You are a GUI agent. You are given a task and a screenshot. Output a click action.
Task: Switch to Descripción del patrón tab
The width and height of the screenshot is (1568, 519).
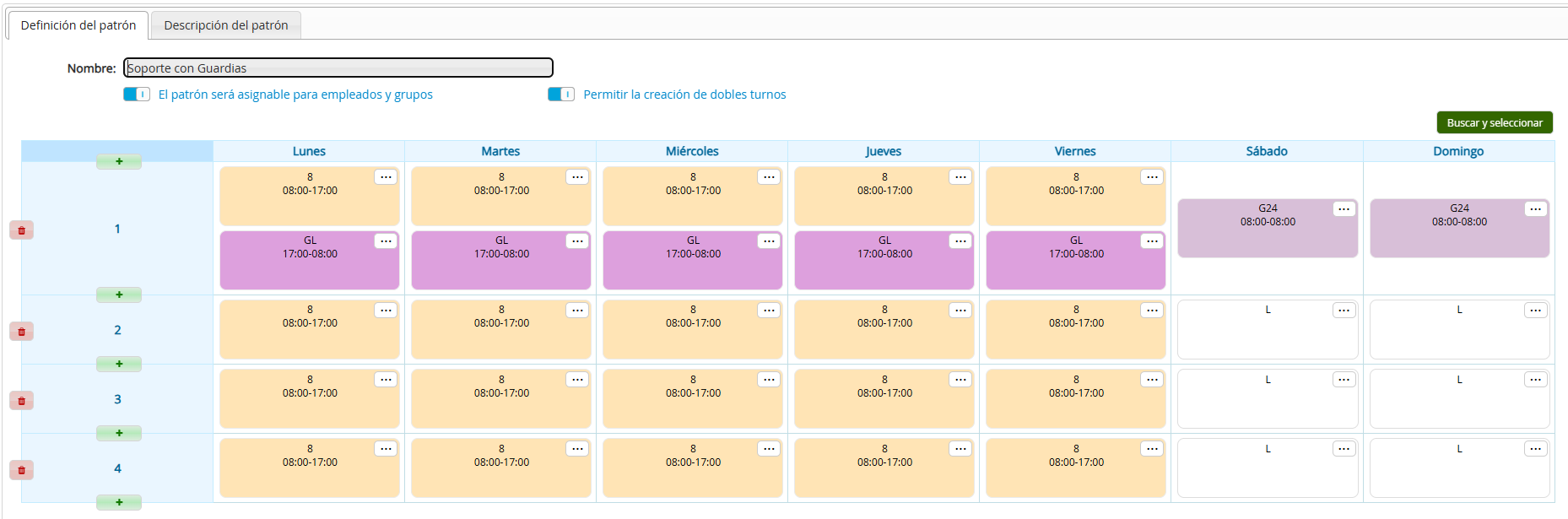[x=226, y=25]
